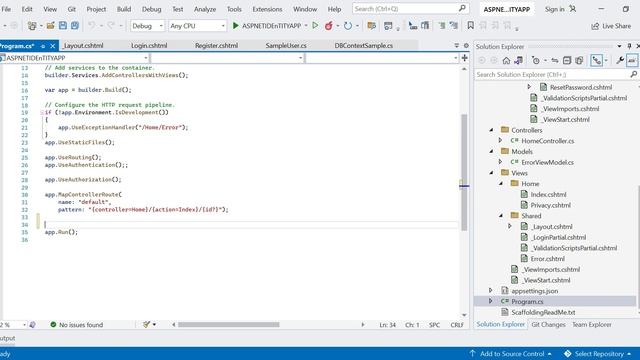Toggle Track Active Item button in Solution Explorer
This screenshot has width=640, height=360.
(596, 61)
